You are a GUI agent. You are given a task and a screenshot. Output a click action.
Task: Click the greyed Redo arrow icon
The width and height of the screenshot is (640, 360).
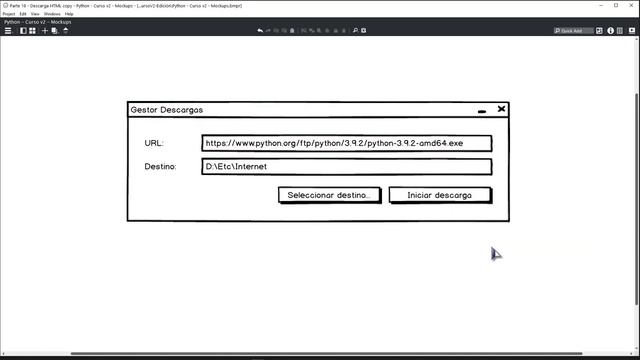(268, 31)
